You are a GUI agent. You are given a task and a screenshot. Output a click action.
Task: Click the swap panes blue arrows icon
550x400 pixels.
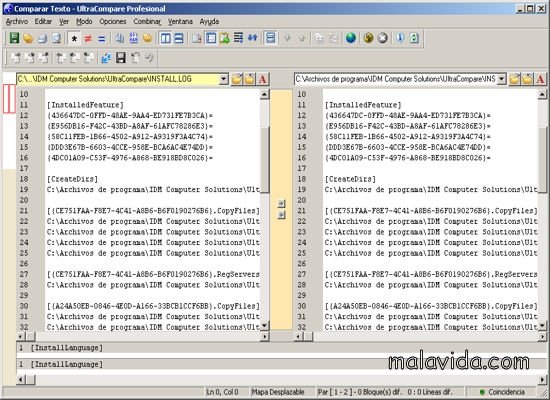click(x=253, y=38)
